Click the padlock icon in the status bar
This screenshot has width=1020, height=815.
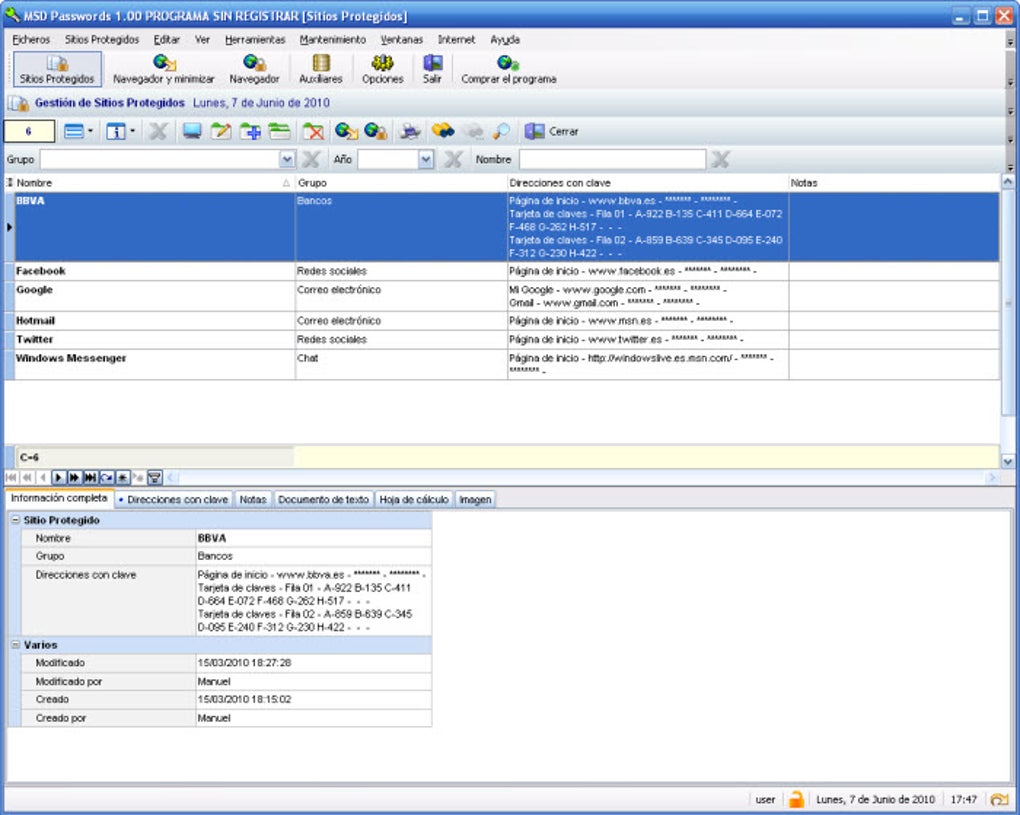(x=796, y=799)
